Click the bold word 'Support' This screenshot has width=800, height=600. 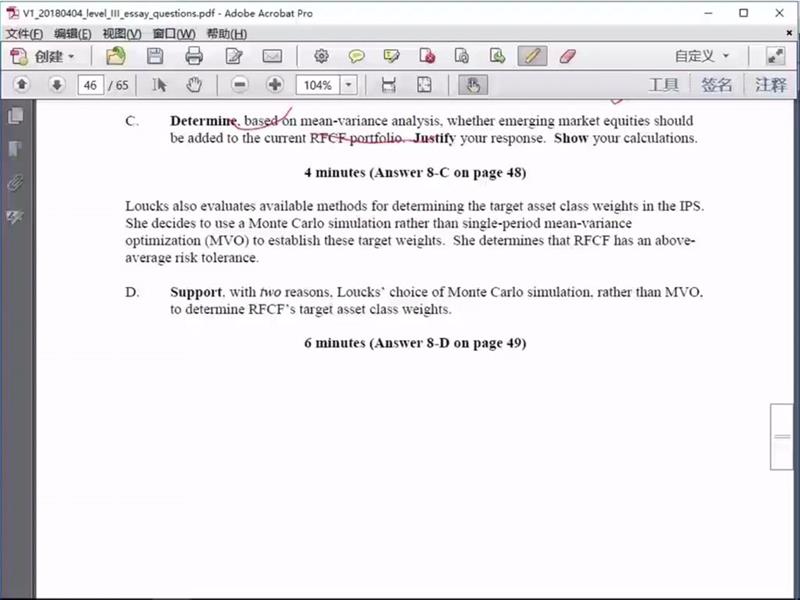coord(196,292)
